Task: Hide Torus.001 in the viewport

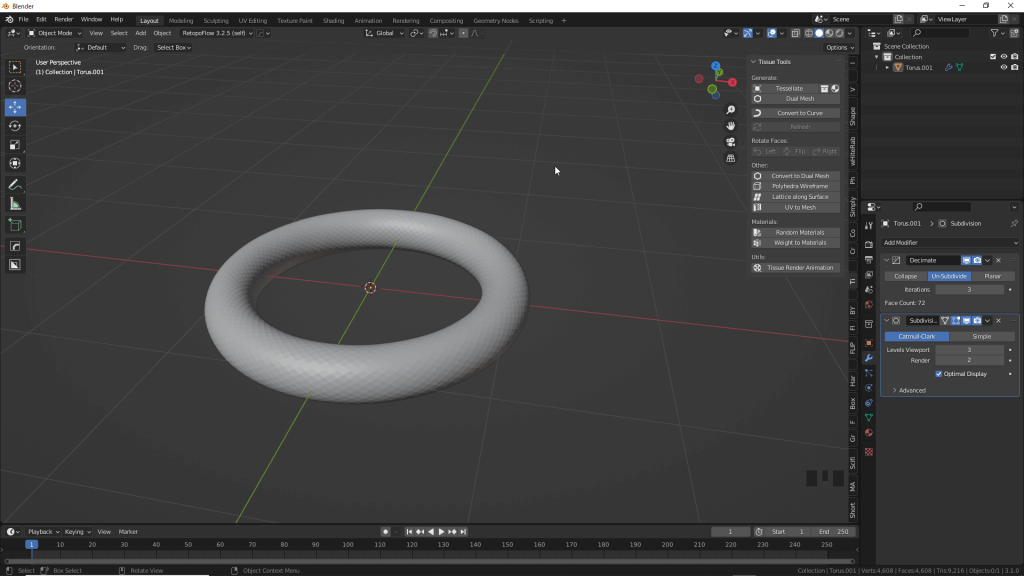Action: 1004,67
